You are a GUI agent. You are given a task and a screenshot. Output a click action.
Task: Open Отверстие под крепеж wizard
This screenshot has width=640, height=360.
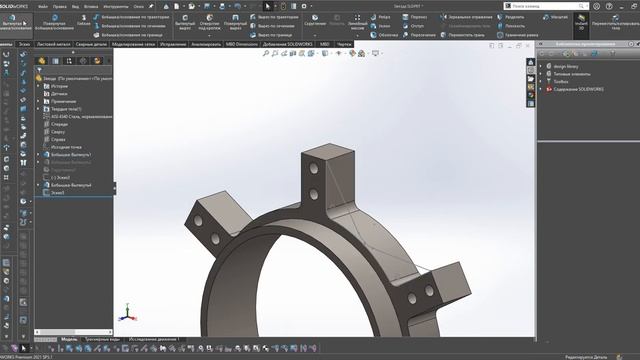(x=209, y=23)
